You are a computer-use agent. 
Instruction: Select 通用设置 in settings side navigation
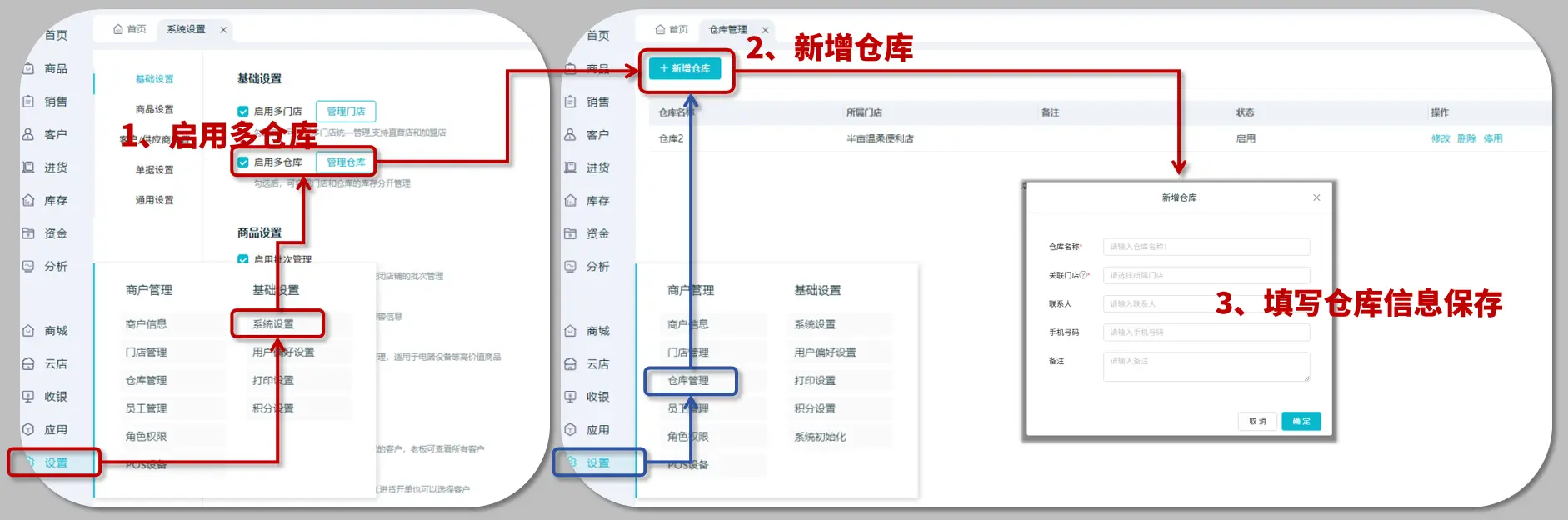[x=155, y=200]
